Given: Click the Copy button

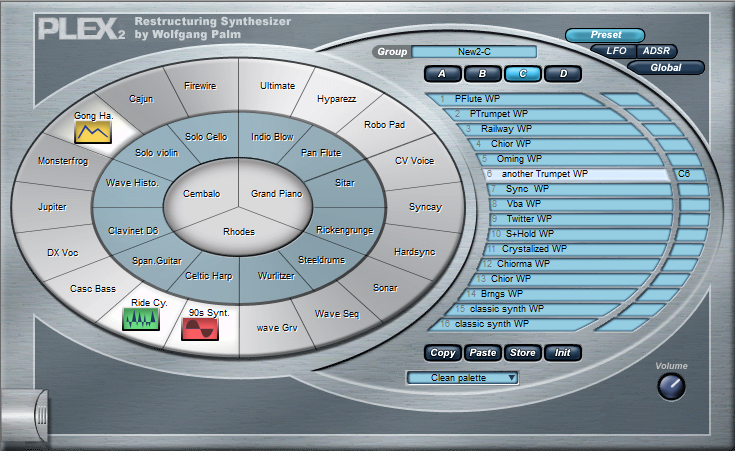Looking at the screenshot, I should tap(442, 353).
